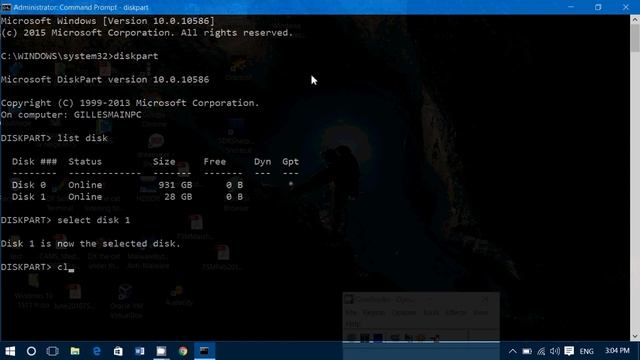Click the 'list disk' command text
The height and width of the screenshot is (360, 640).
coord(82,138)
